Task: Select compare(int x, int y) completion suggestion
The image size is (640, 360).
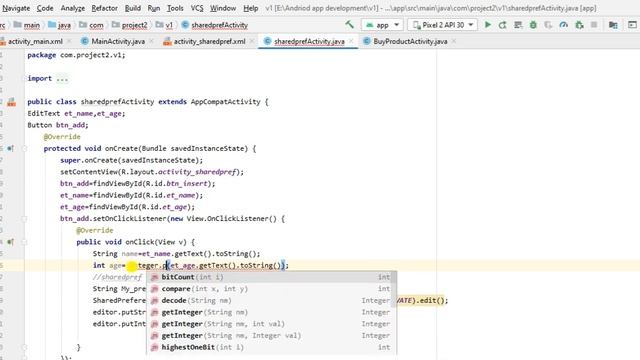Action: (x=269, y=289)
